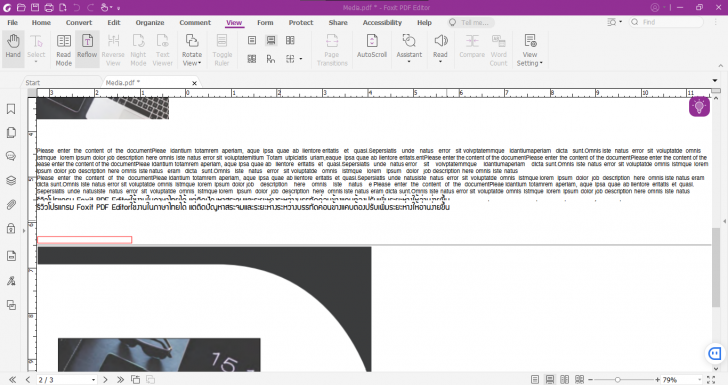The image size is (728, 385).
Task: Expand the left navigation panel arrow
Action: (24, 230)
